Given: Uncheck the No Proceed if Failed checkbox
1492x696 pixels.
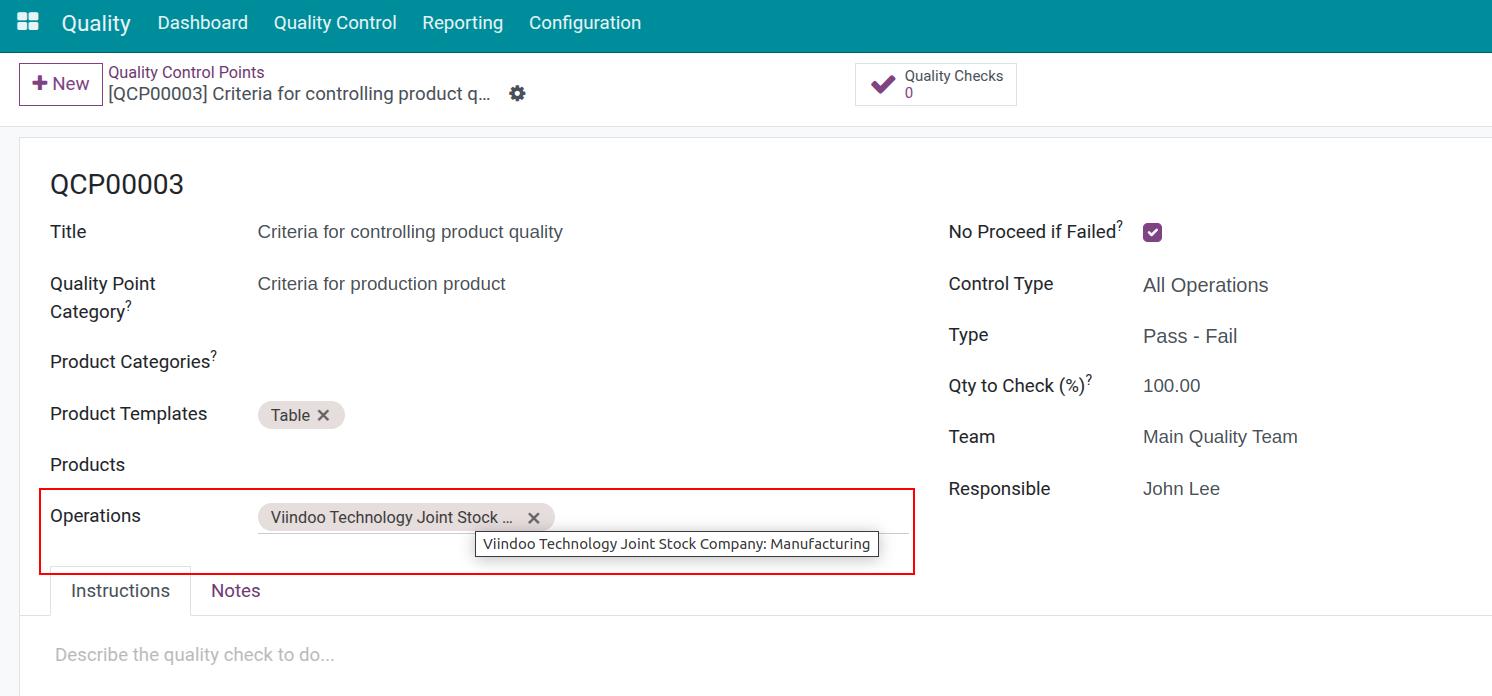Looking at the screenshot, I should point(1152,232).
